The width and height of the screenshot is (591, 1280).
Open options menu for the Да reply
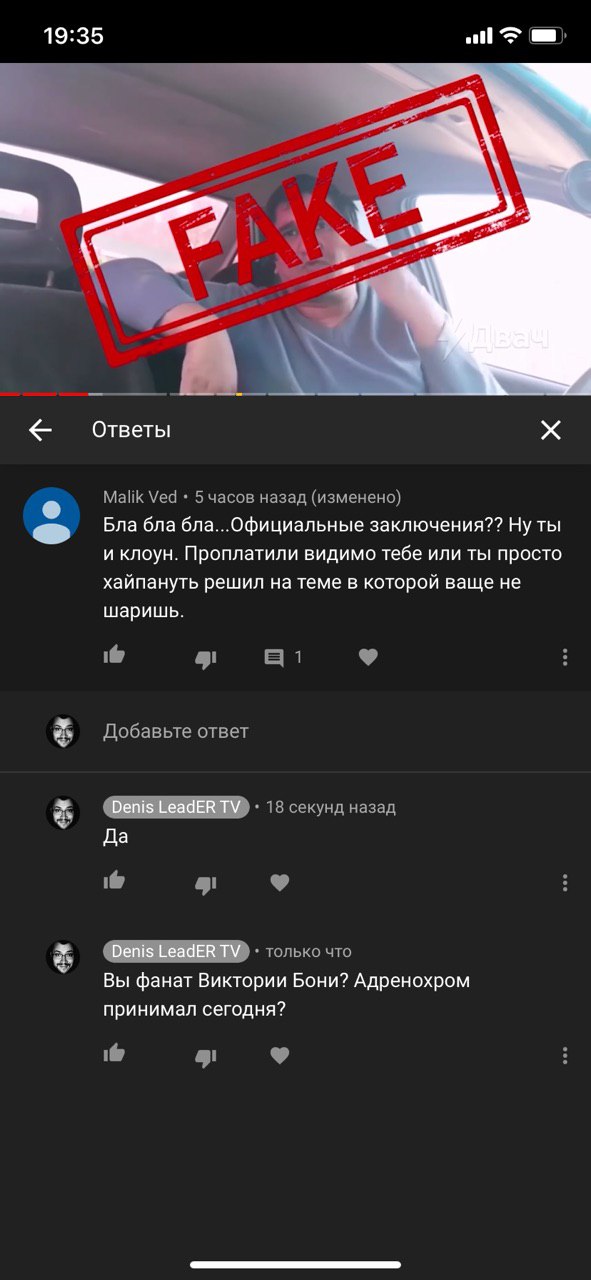point(565,883)
